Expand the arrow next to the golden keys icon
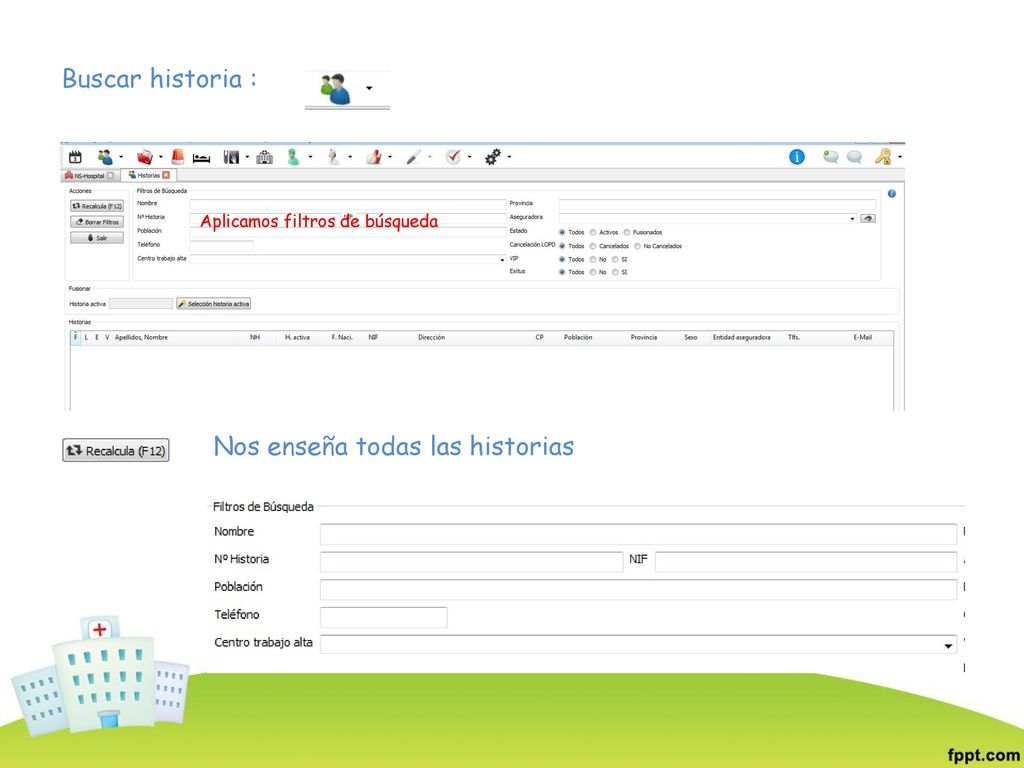The width and height of the screenshot is (1024, 768). point(900,157)
